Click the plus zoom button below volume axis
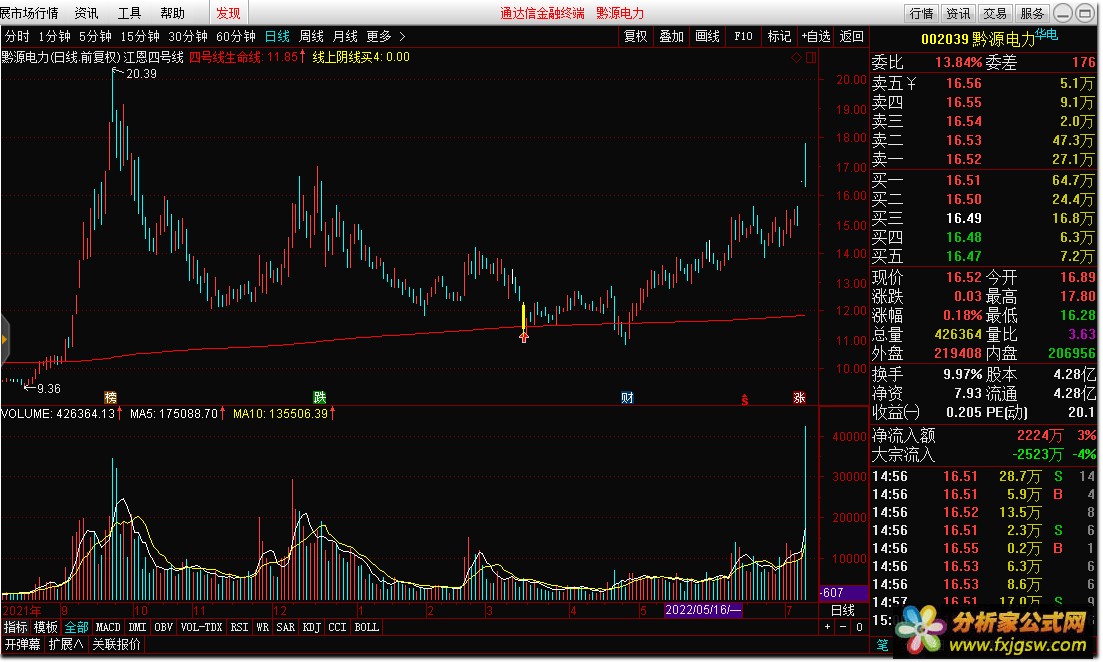Screen dimensions: 1103x662 pos(827,627)
